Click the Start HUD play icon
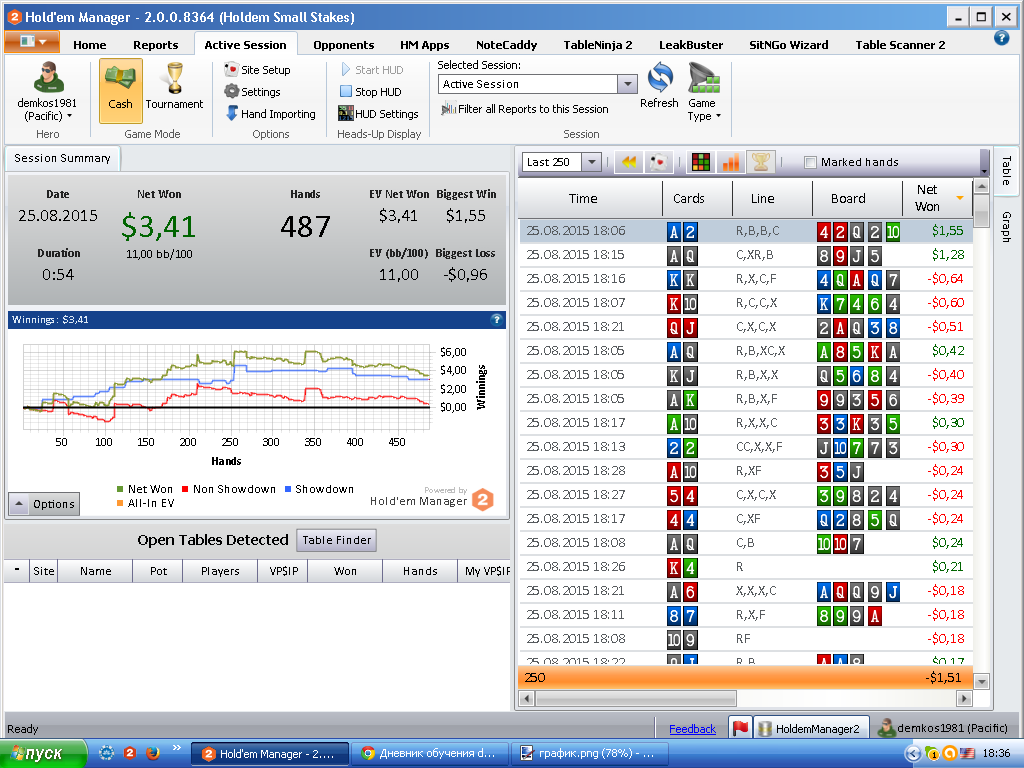The image size is (1024, 768). (x=345, y=69)
